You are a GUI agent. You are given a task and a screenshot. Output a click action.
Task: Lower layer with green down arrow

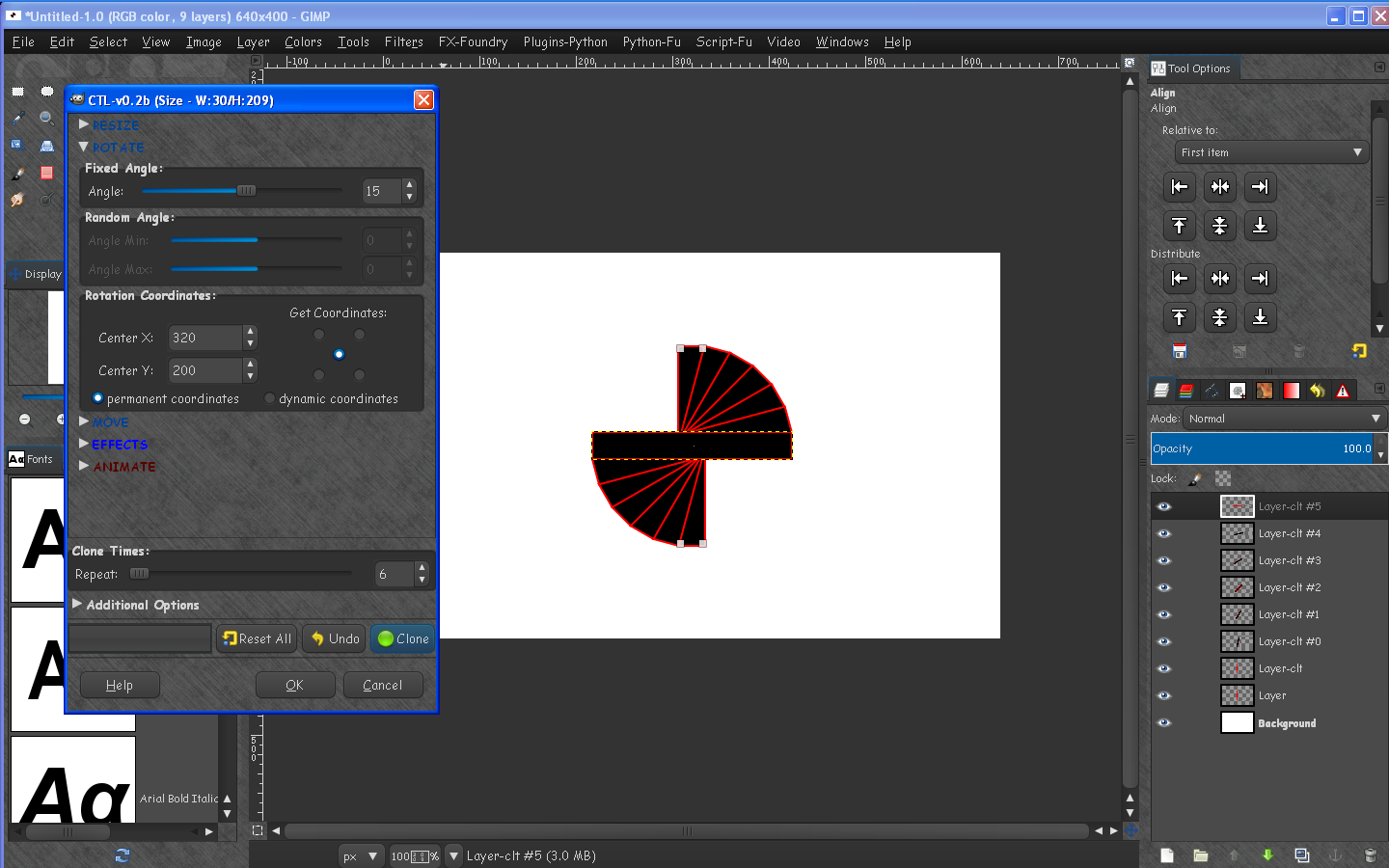click(x=1267, y=855)
